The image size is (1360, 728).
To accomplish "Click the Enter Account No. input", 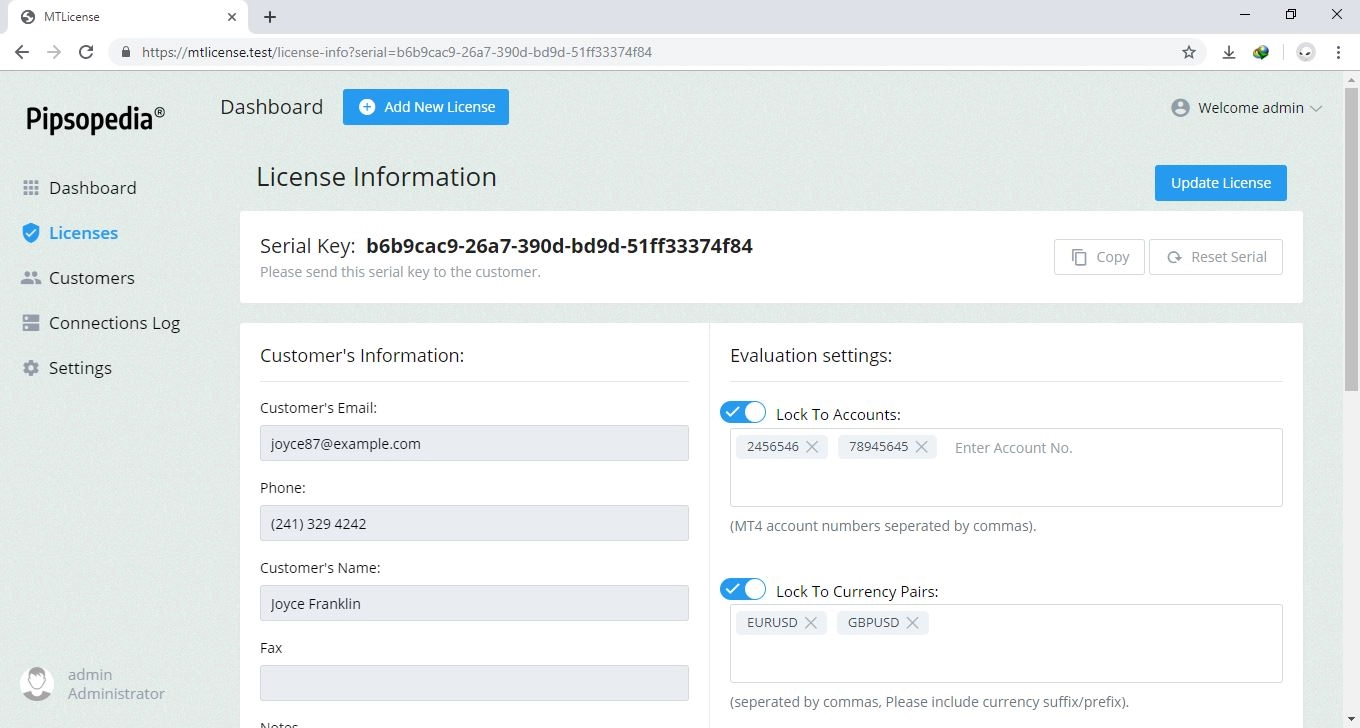I will click(1014, 448).
